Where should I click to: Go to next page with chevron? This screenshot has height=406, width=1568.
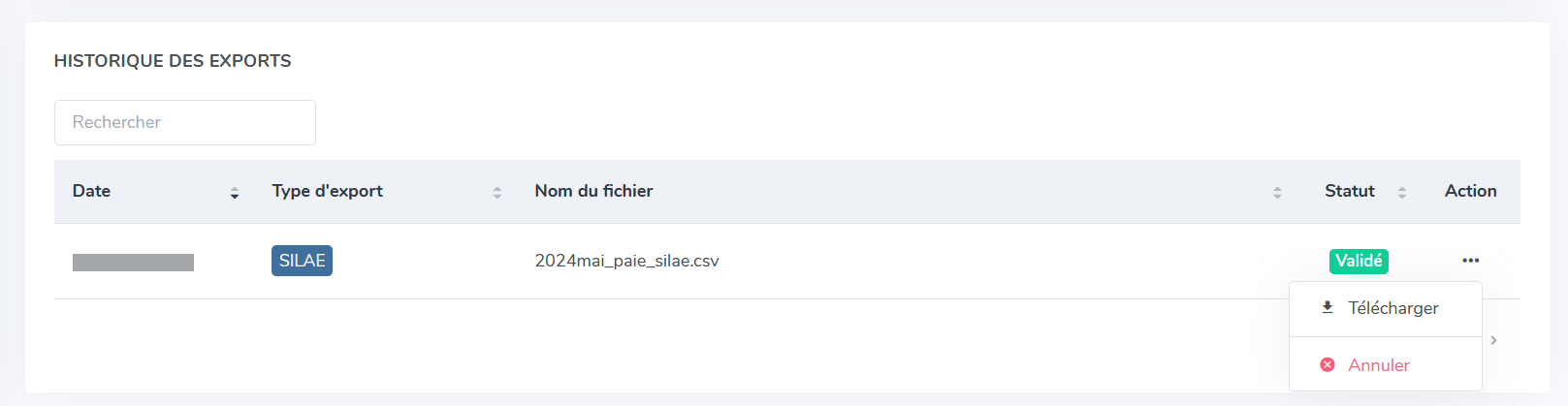(1494, 340)
